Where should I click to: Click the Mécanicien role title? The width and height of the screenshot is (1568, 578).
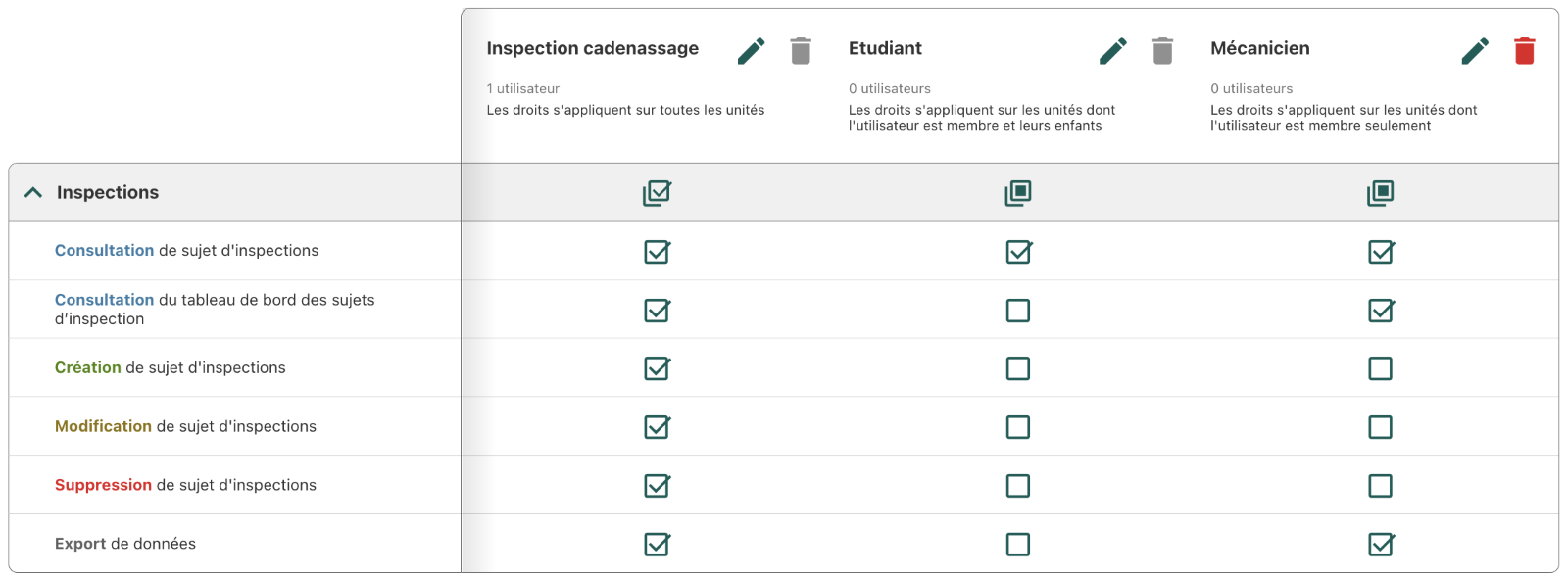[x=1259, y=48]
